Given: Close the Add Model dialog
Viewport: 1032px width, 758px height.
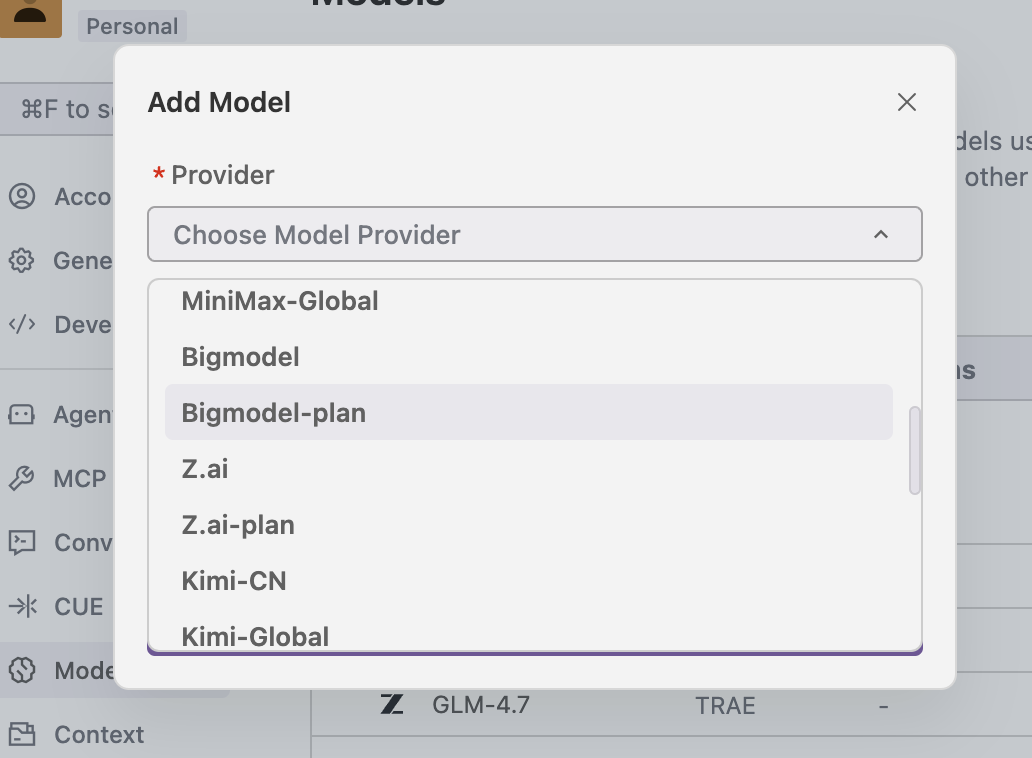Looking at the screenshot, I should pos(907,102).
